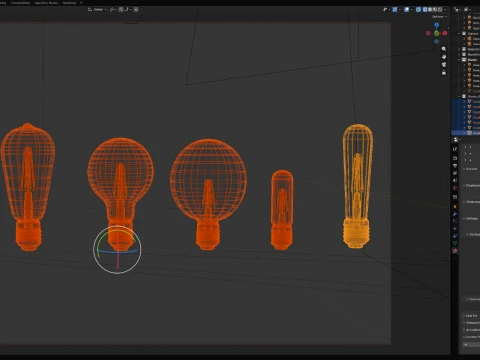Click the green Y axis on navigation gizmo
This screenshot has width=480, height=360.
[436, 33]
